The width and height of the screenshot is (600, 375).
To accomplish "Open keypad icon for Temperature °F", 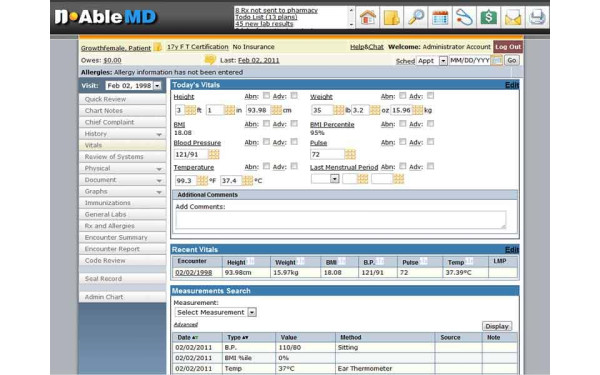I will 202,180.
